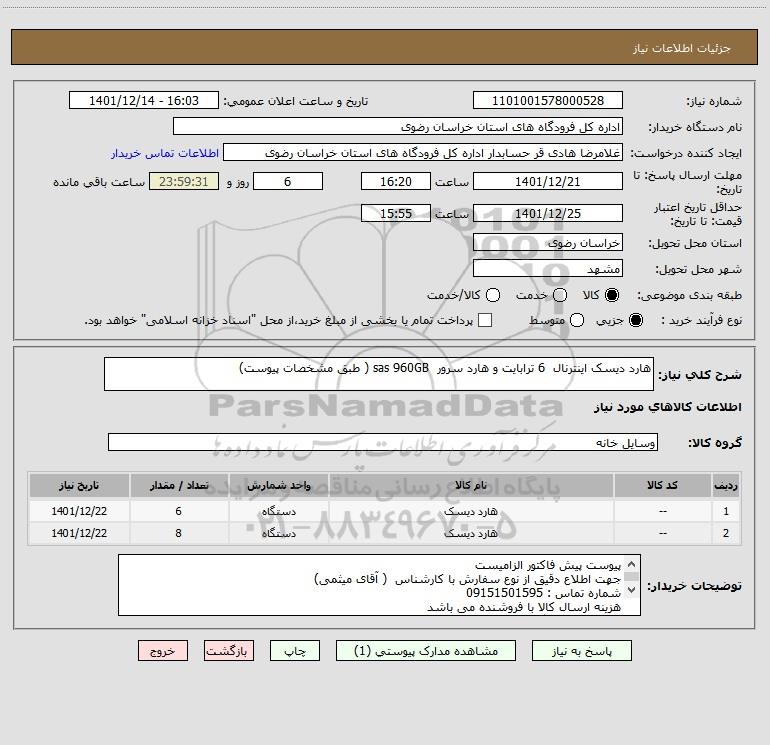Click column header تعداد / مقدار
Viewport: 770px width, 745px height.
tap(179, 486)
